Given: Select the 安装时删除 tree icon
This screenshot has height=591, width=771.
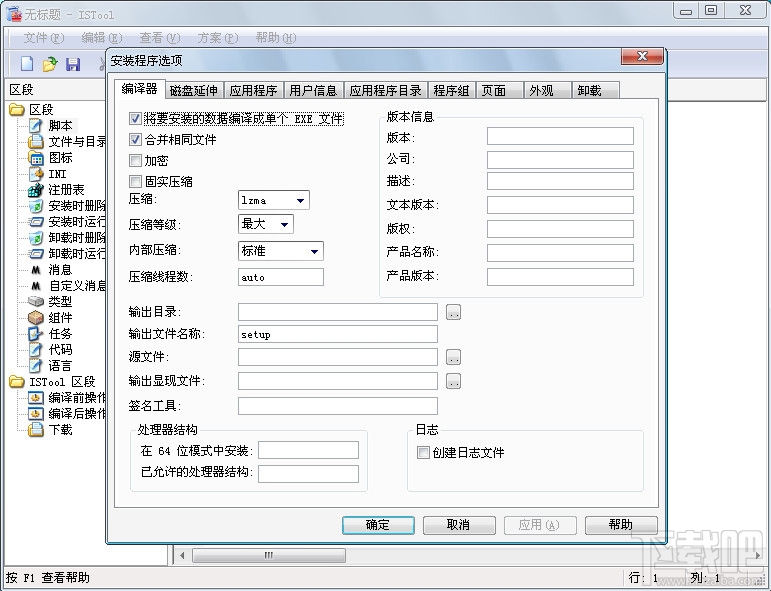Looking at the screenshot, I should (36, 206).
